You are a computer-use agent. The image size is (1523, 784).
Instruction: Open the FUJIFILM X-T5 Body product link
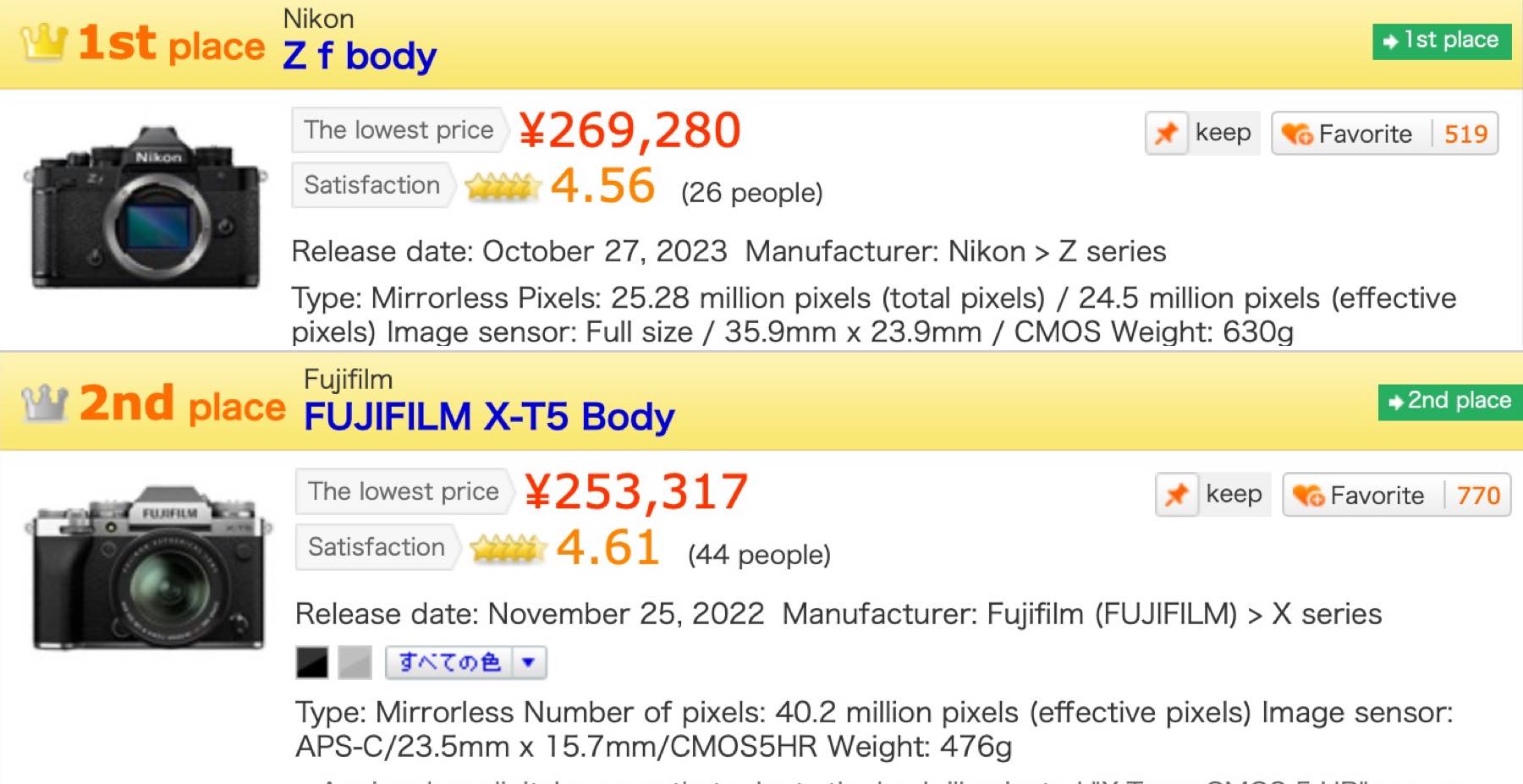[489, 417]
